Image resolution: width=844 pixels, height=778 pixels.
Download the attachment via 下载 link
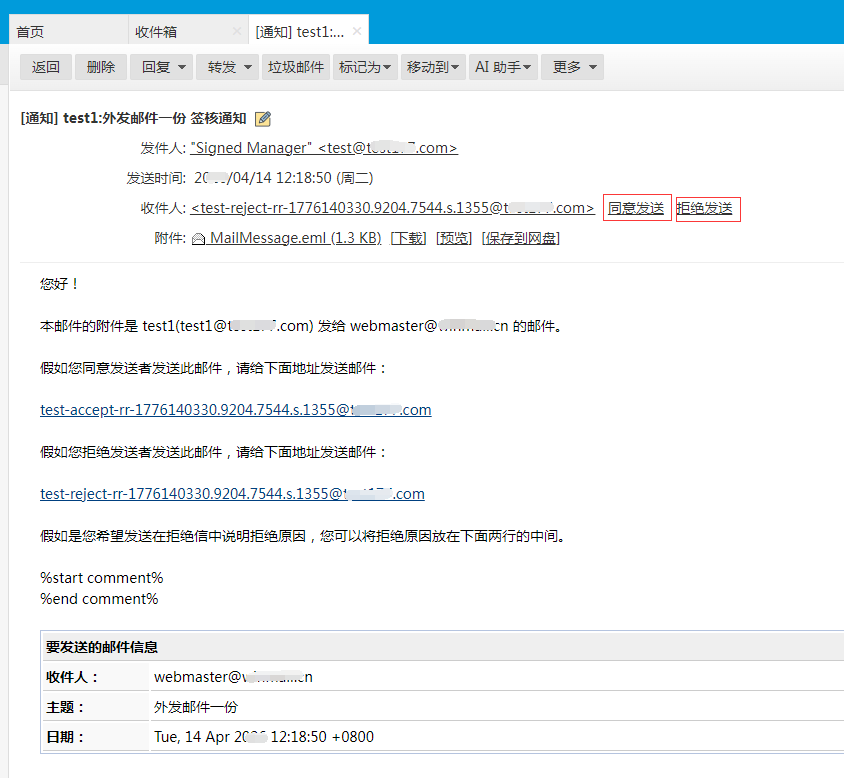[x=408, y=239]
